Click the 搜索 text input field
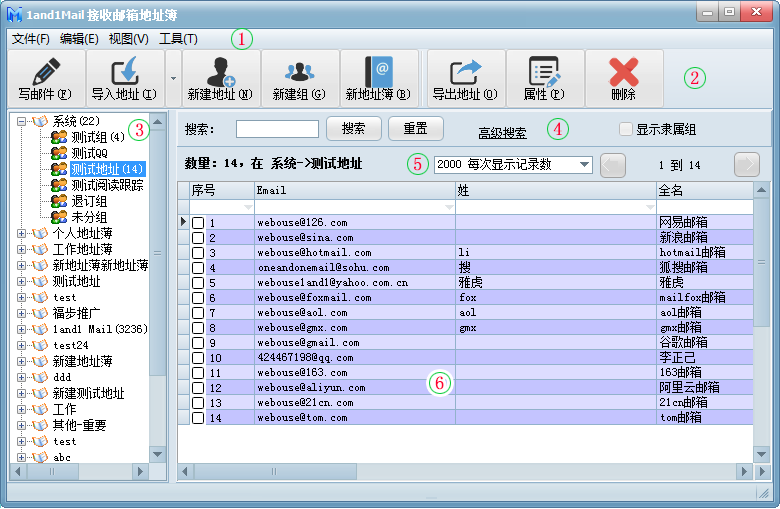Screen dimensions: 780x509 [277, 129]
